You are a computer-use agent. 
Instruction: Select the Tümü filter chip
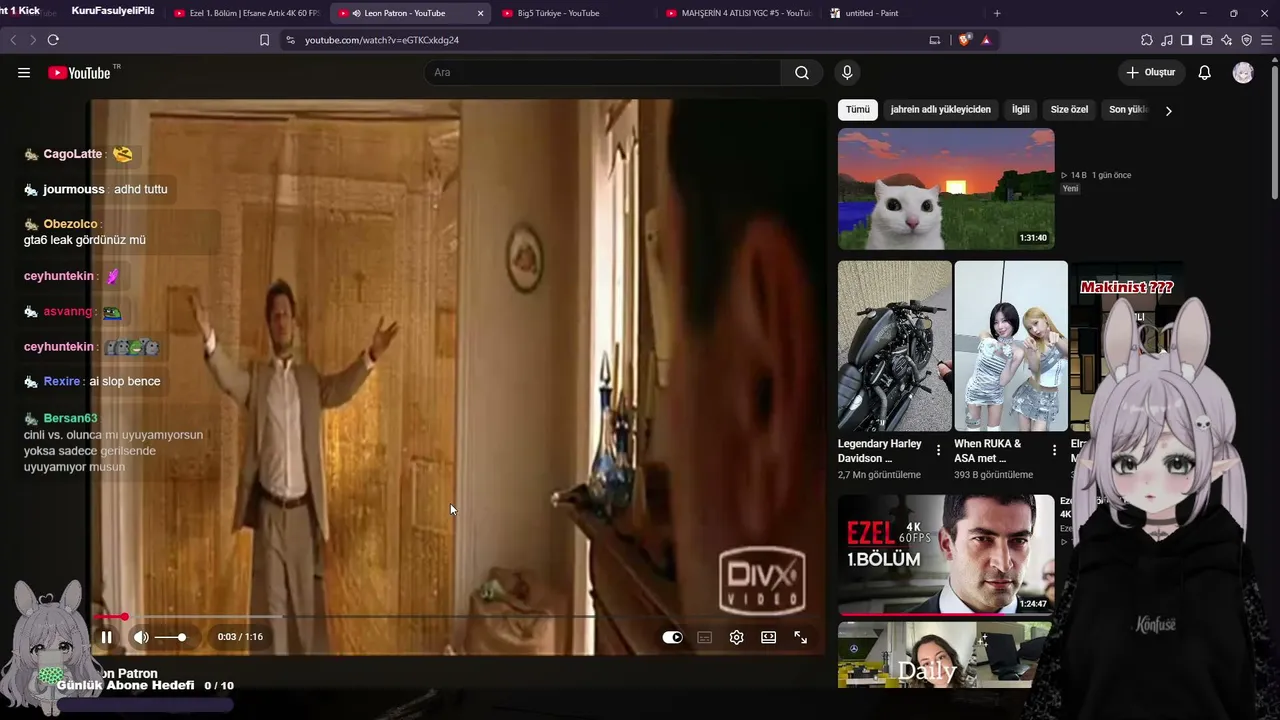pos(858,110)
